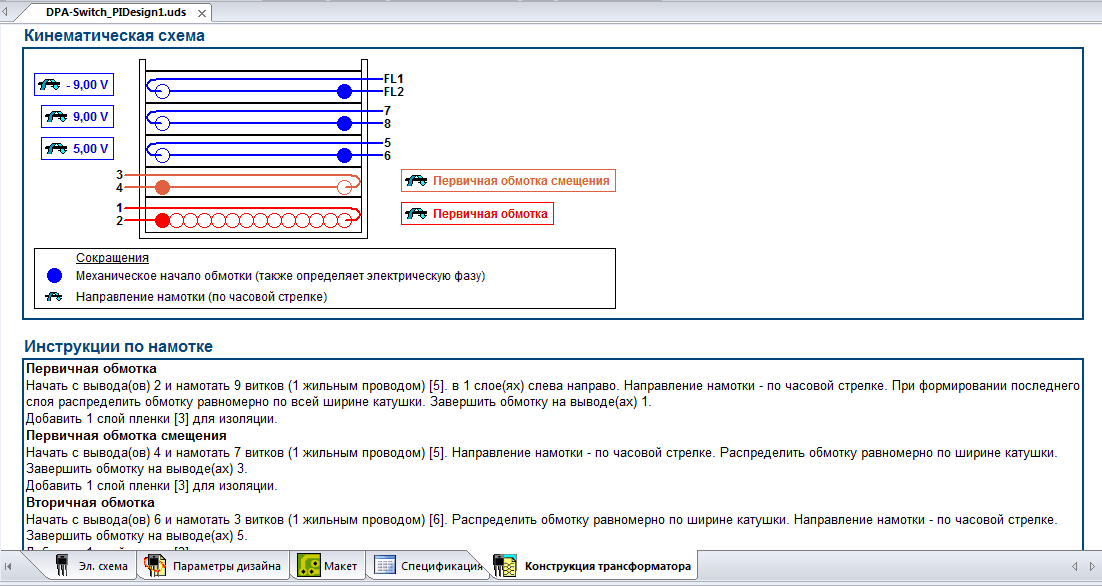Select the 5,00 V output label
Viewport: 1102px width, 586px height.
[91, 148]
